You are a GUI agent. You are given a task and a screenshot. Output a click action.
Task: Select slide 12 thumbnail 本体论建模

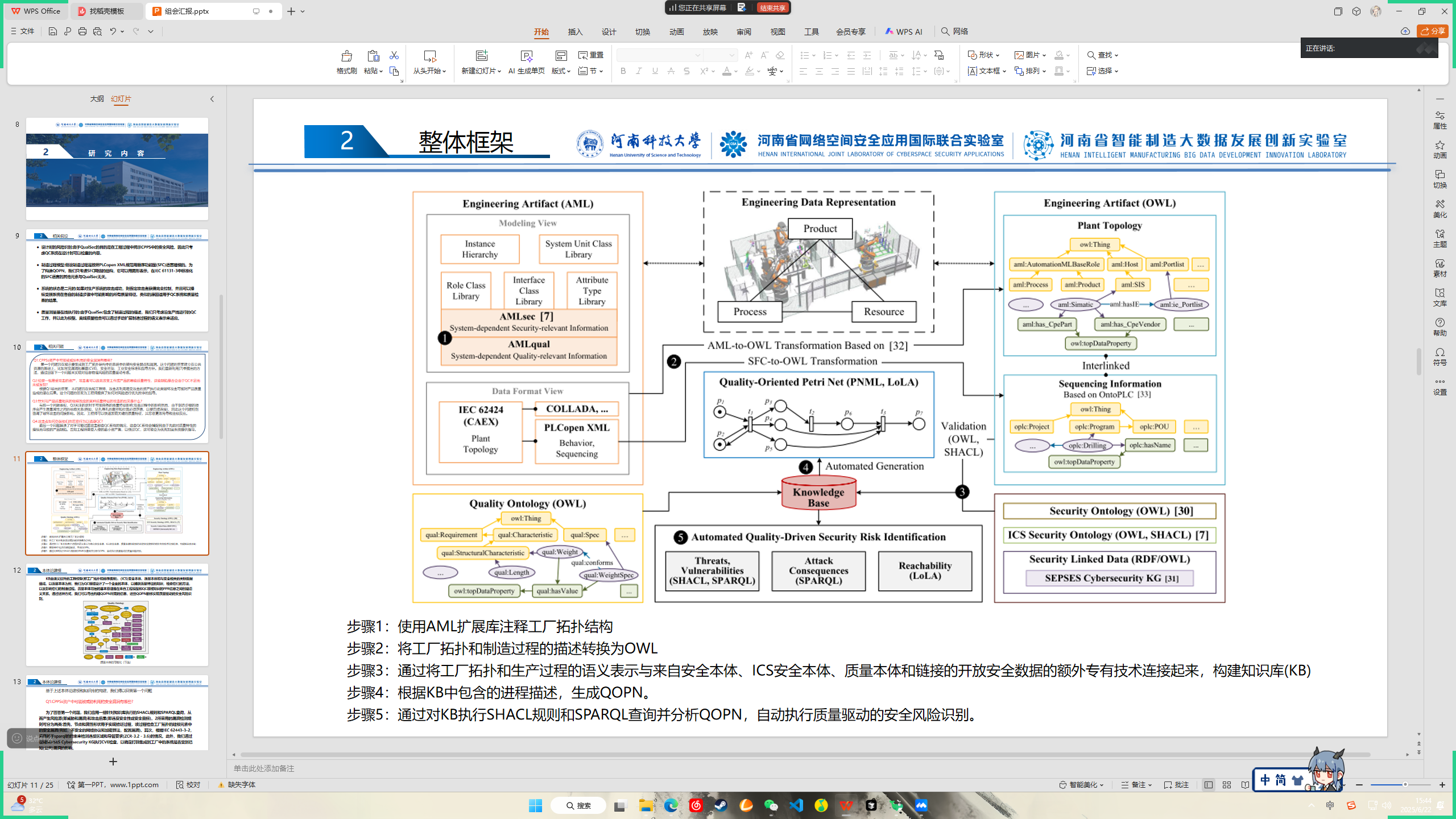[x=117, y=615]
